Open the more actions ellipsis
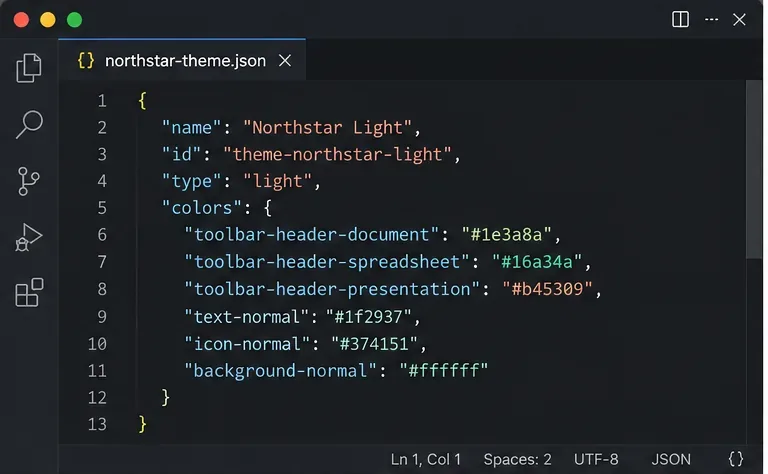This screenshot has width=768, height=474. pyautogui.click(x=711, y=20)
